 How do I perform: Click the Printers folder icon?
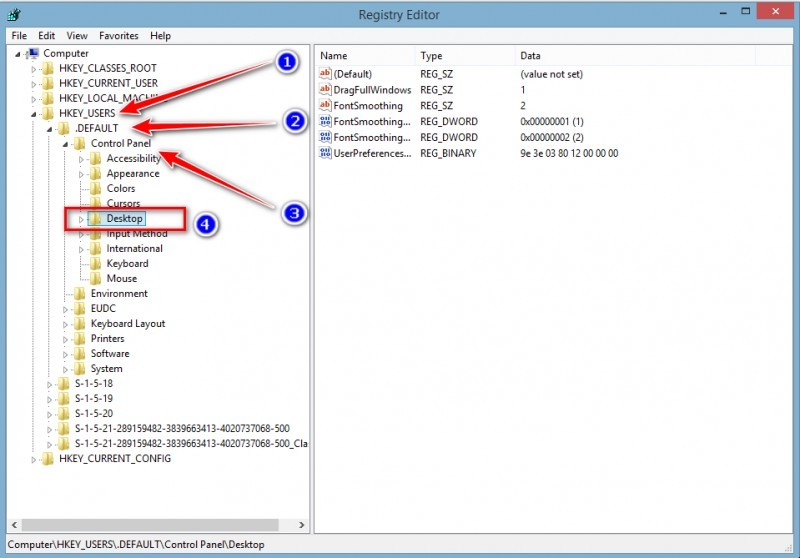pos(80,339)
